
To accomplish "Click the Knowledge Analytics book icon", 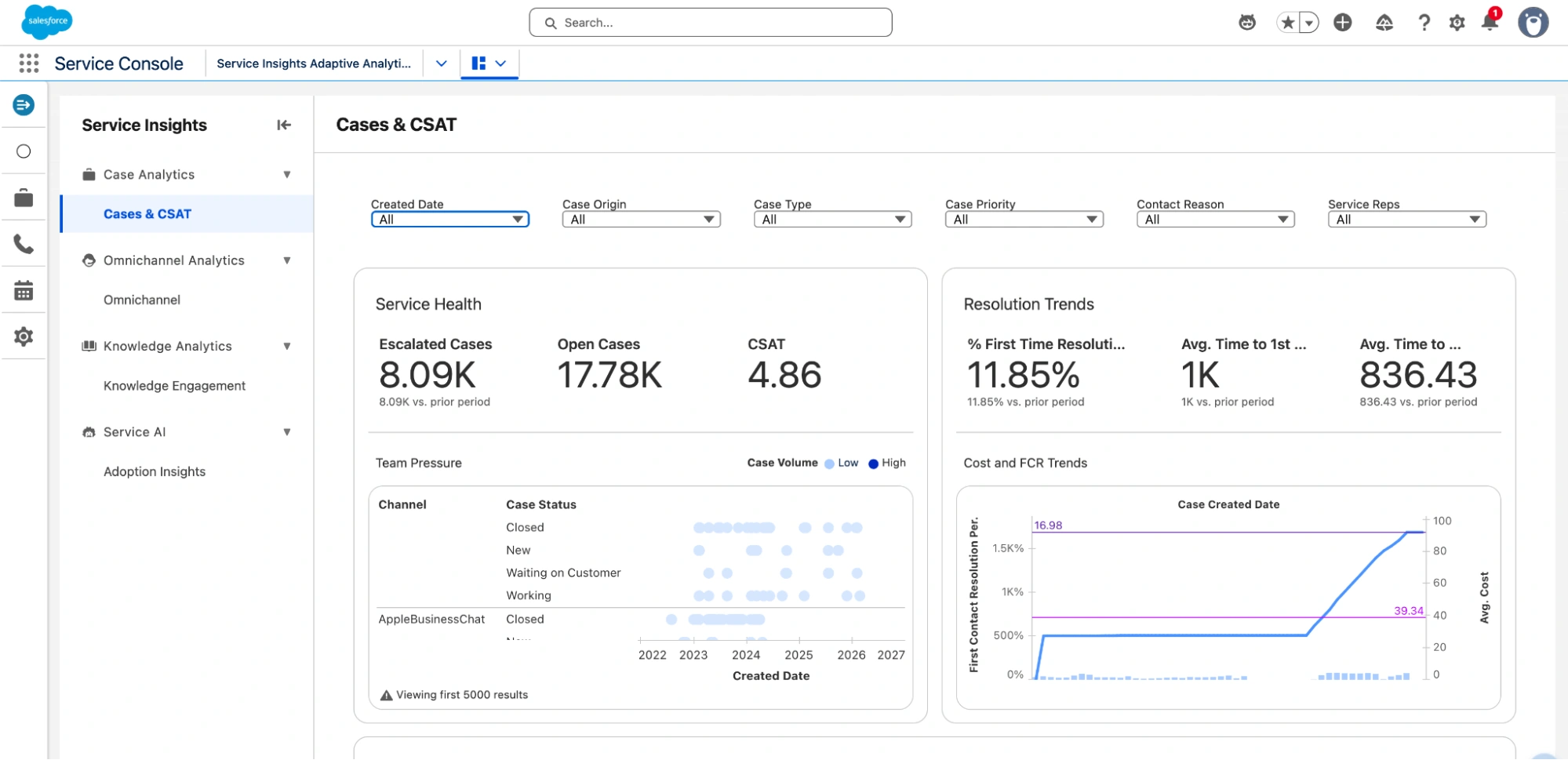I will pyautogui.click(x=89, y=346).
